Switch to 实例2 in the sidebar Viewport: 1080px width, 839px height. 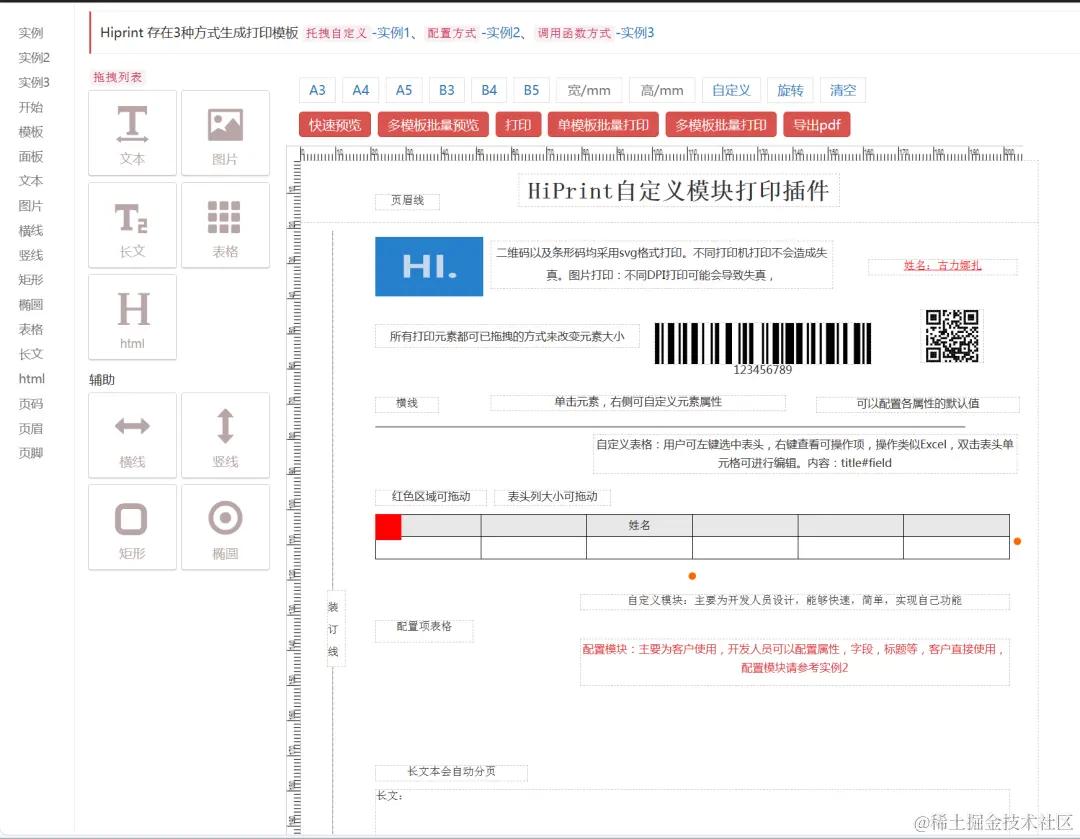coord(33,57)
